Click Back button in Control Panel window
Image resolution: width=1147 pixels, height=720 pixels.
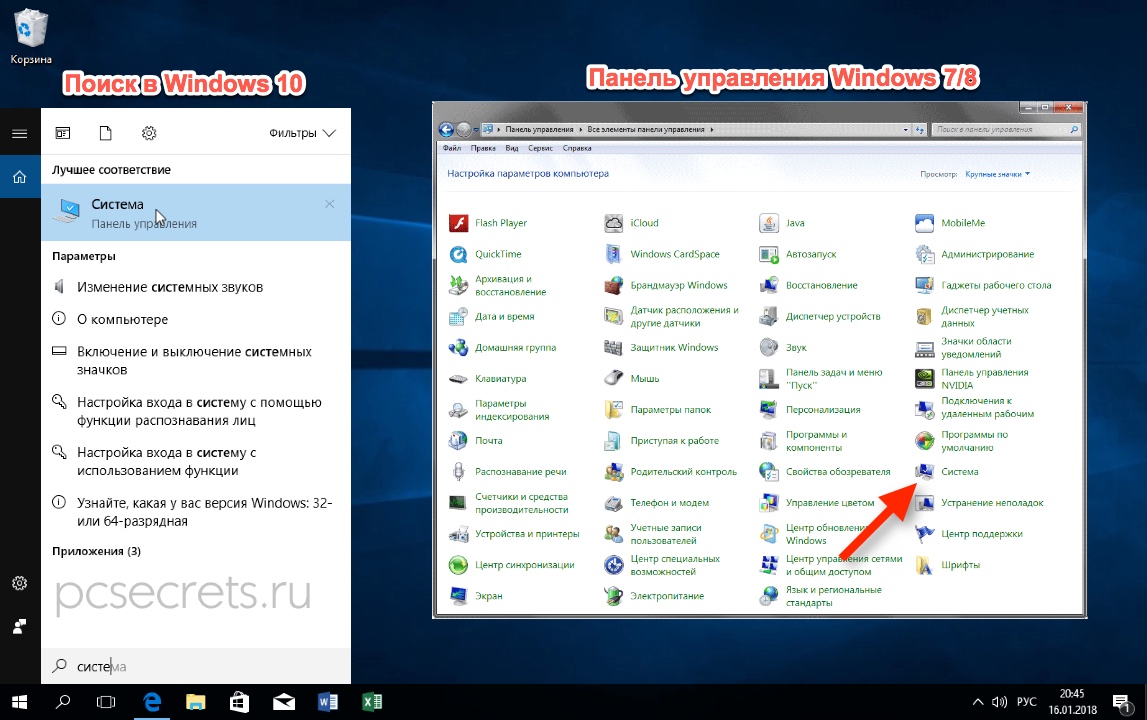(446, 130)
